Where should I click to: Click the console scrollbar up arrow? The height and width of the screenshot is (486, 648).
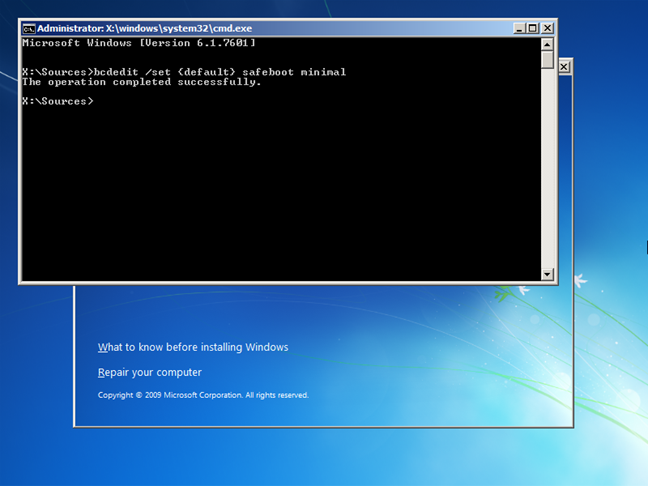click(x=547, y=44)
